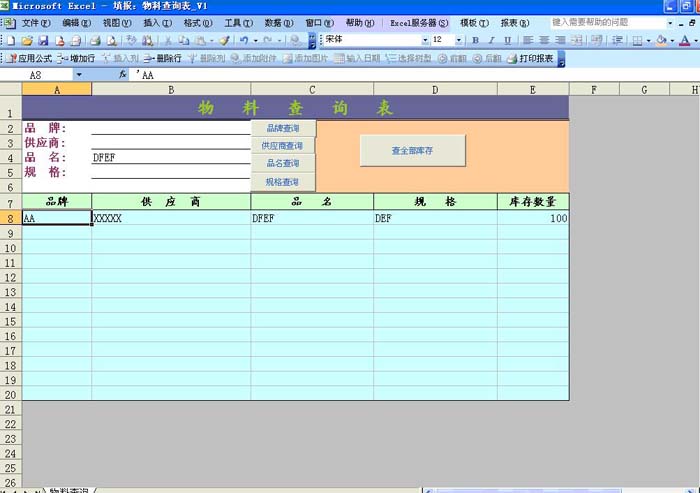Click the 查全部库存 button
700x493 pixels.
412,150
